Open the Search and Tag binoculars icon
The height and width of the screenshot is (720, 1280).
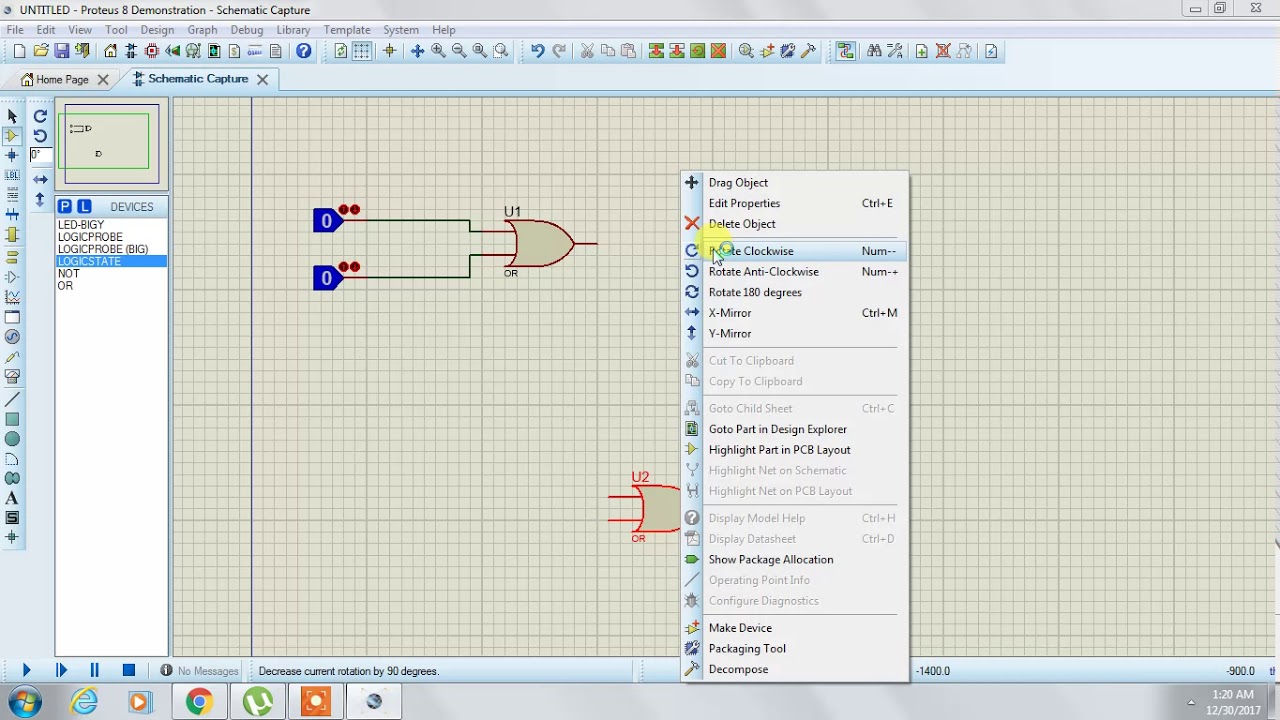click(x=875, y=51)
